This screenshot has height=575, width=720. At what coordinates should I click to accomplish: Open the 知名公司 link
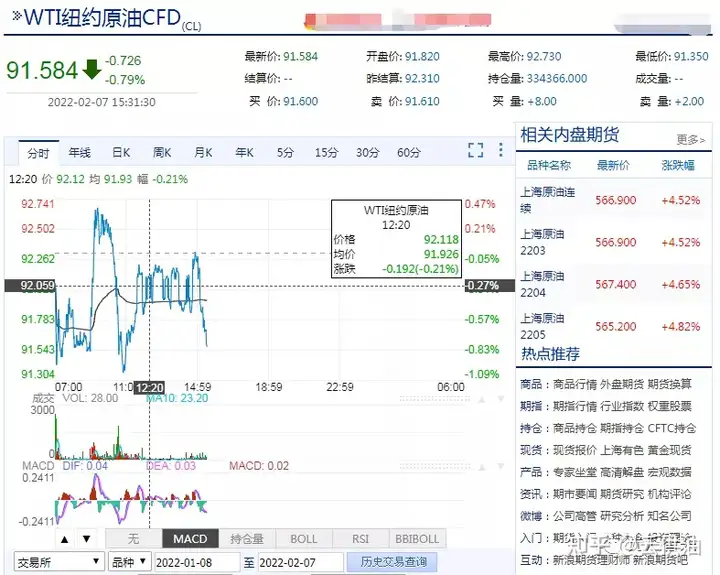[x=669, y=516]
